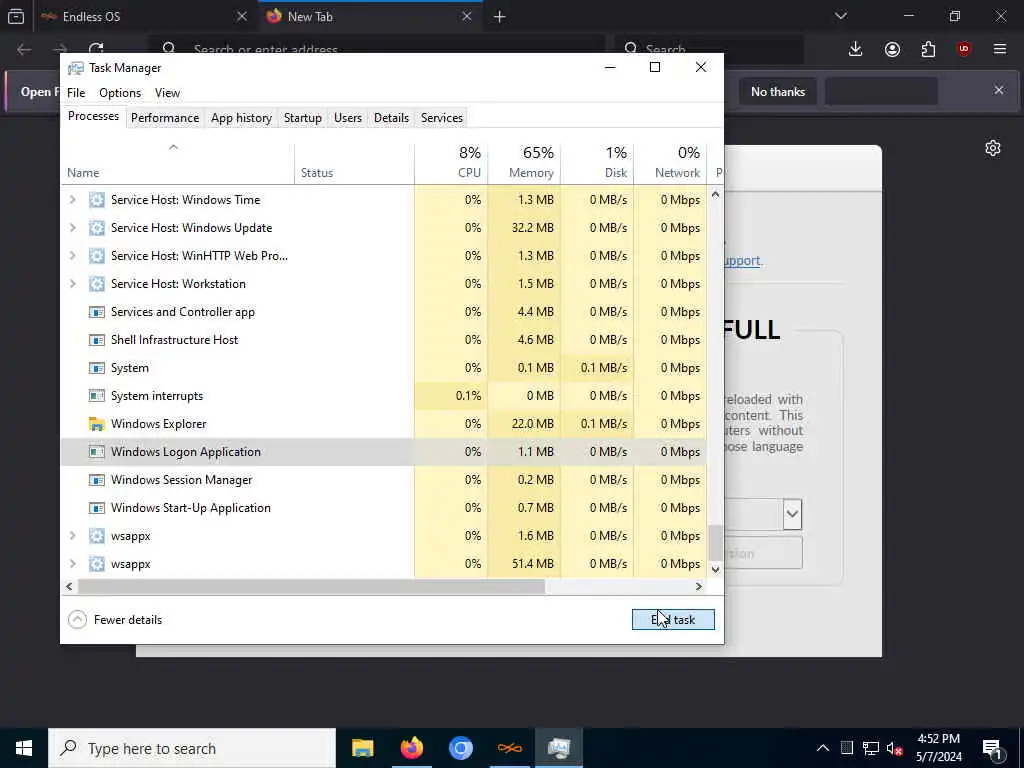Open the Firefox list all tabs dropdown
Viewport: 1024px width, 768px height.
tap(840, 16)
